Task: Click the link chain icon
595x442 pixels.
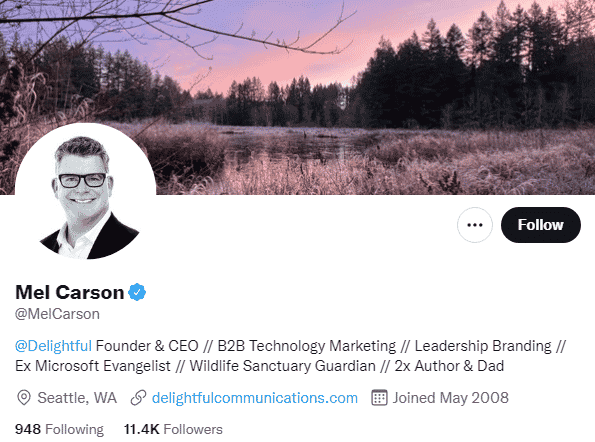Action: click(x=138, y=398)
